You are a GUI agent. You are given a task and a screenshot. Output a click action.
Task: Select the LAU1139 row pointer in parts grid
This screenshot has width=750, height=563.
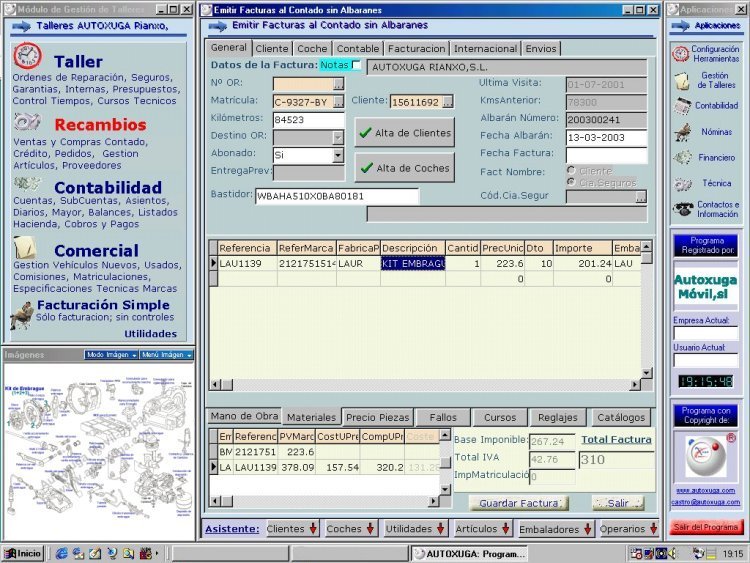pyautogui.click(x=213, y=263)
